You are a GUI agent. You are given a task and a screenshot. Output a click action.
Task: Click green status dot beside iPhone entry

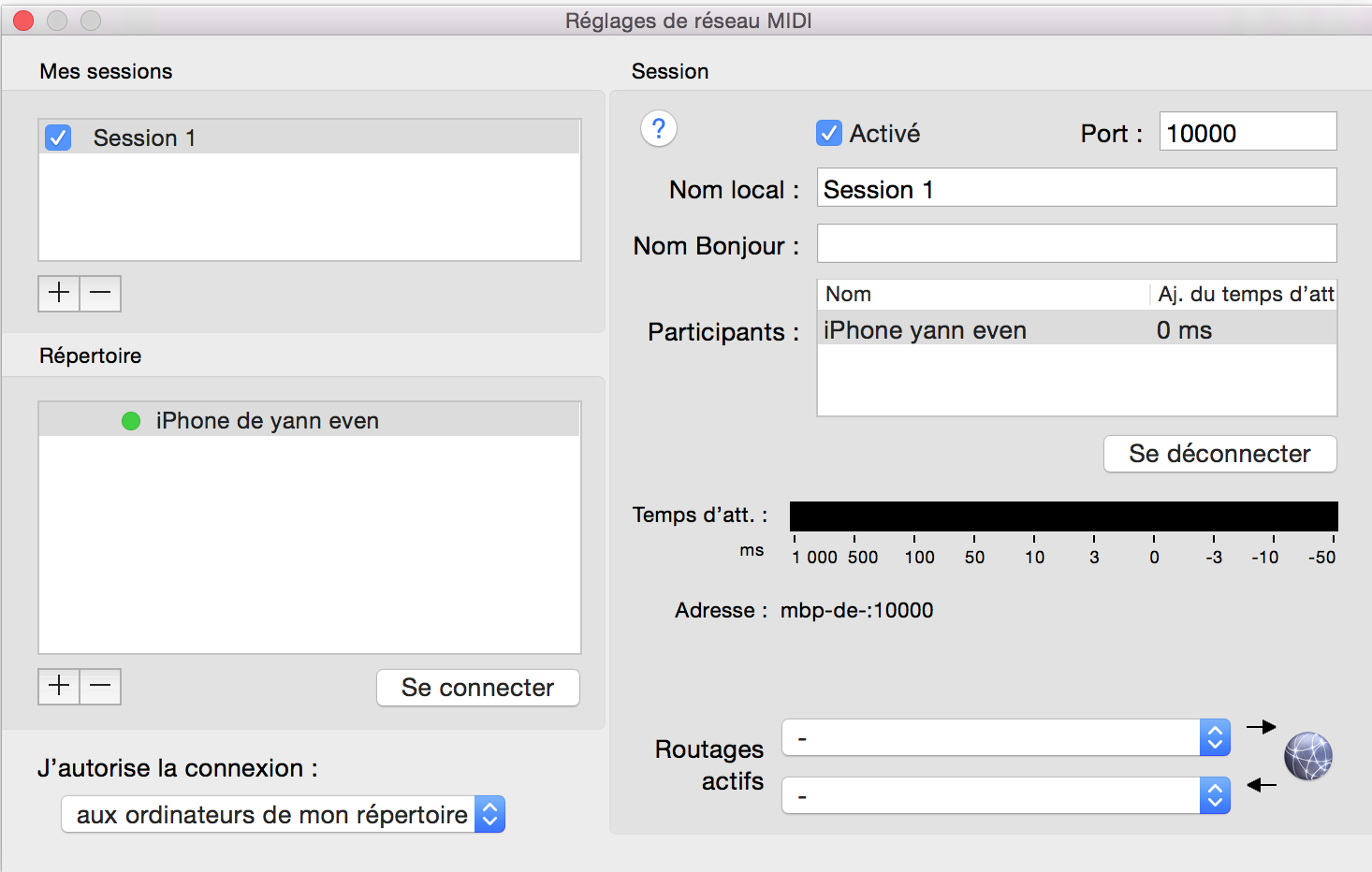coord(131,421)
